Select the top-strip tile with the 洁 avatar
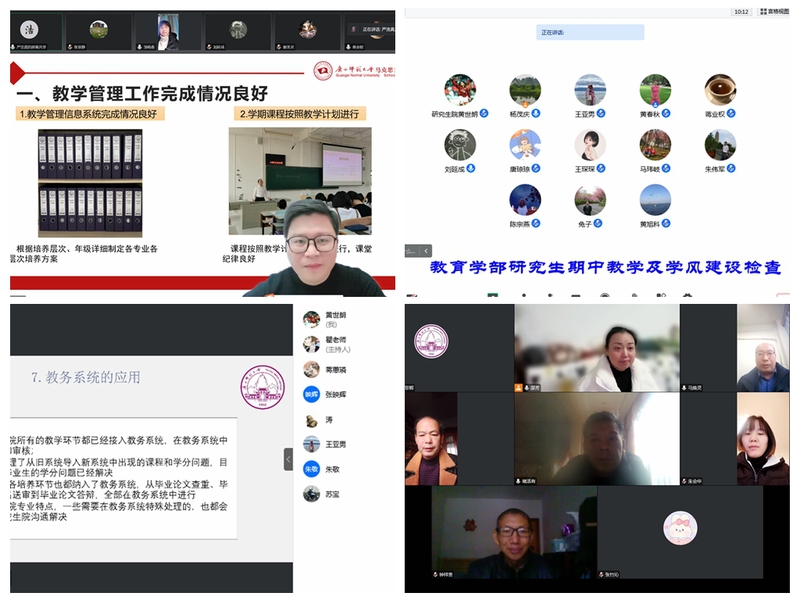 pos(37,32)
